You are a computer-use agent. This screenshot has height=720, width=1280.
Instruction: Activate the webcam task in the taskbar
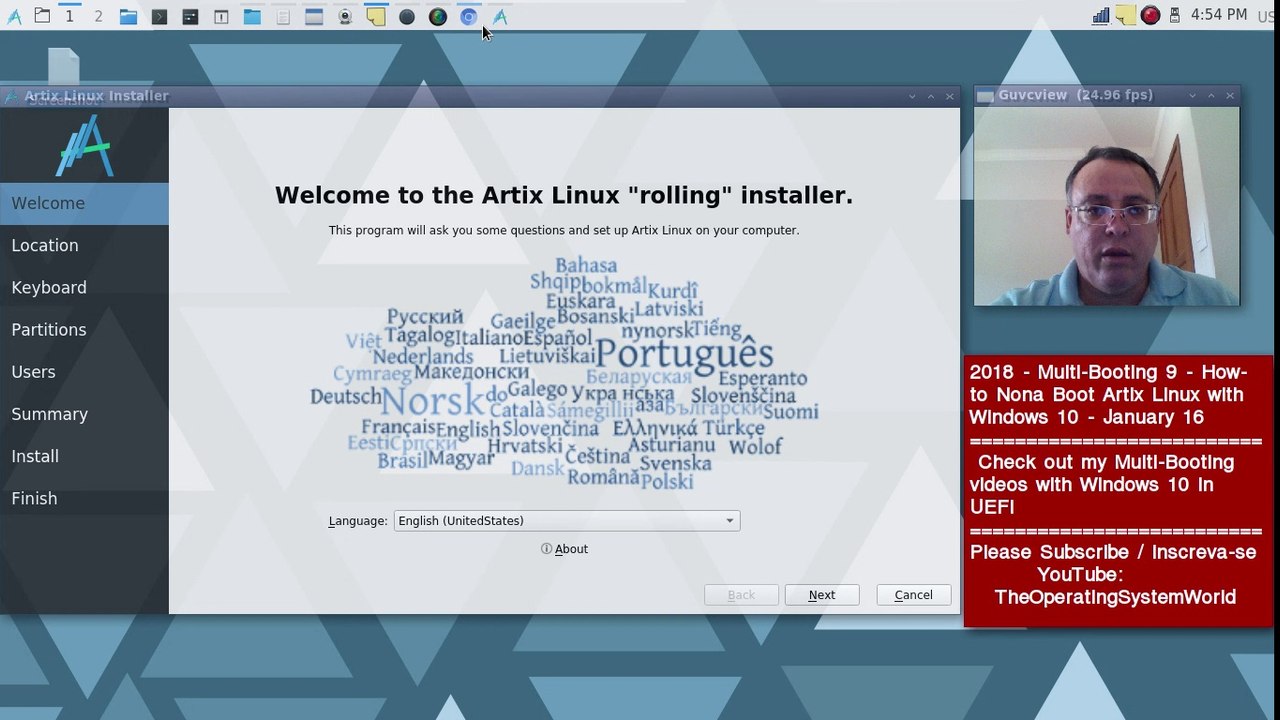pos(345,16)
